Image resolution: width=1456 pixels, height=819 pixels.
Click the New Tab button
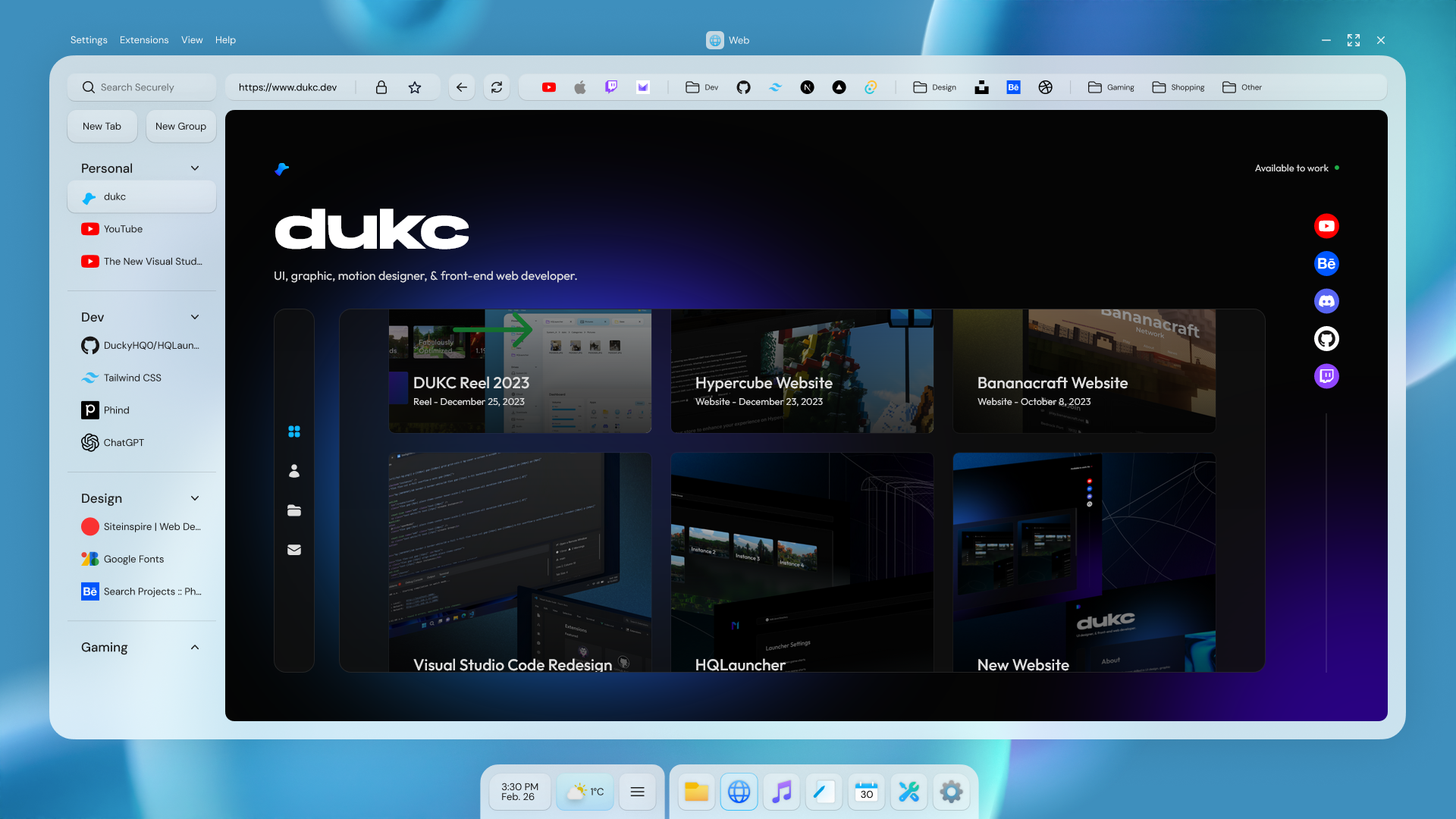click(102, 127)
